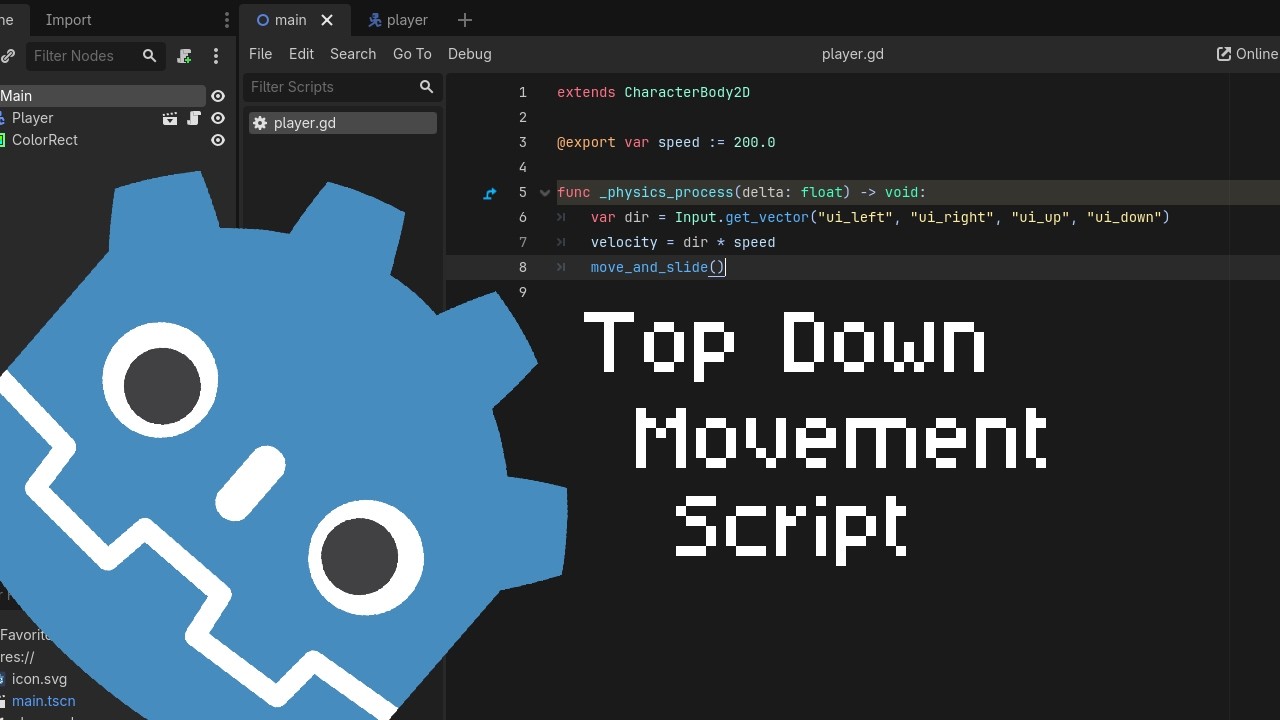Click the Filter Nodes search magnifier icon

[149, 56]
